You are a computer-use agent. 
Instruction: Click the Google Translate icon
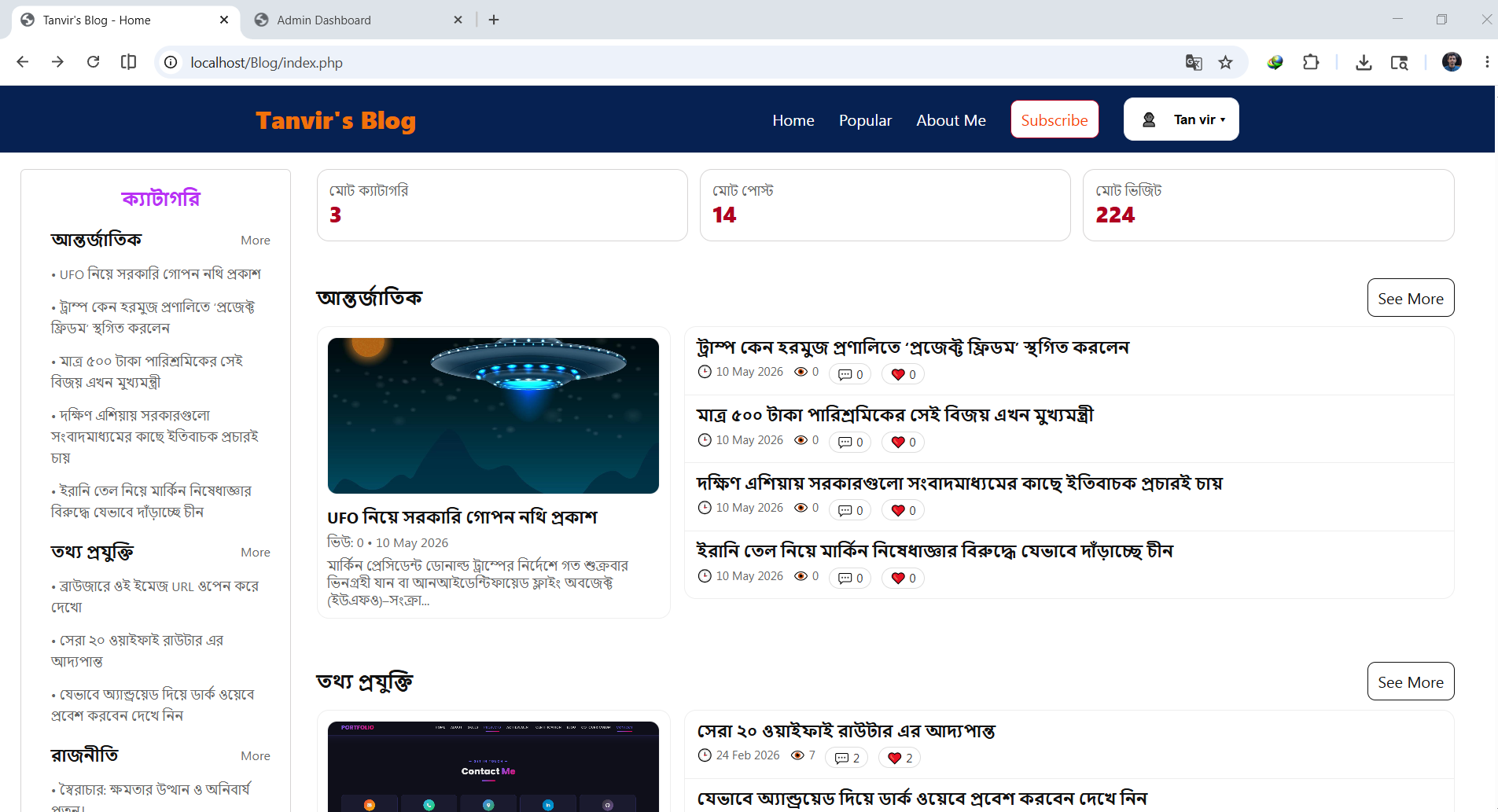(1194, 62)
